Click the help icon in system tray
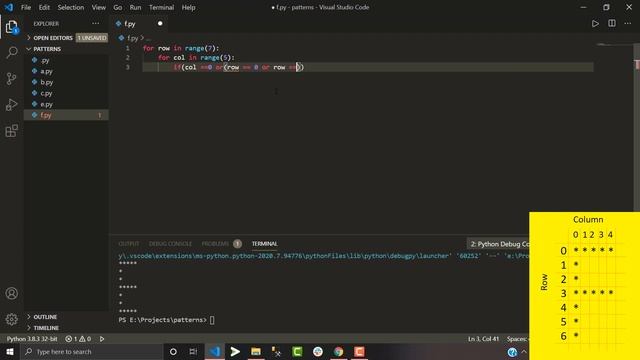This screenshot has height=360, width=640. pyautogui.click(x=512, y=352)
